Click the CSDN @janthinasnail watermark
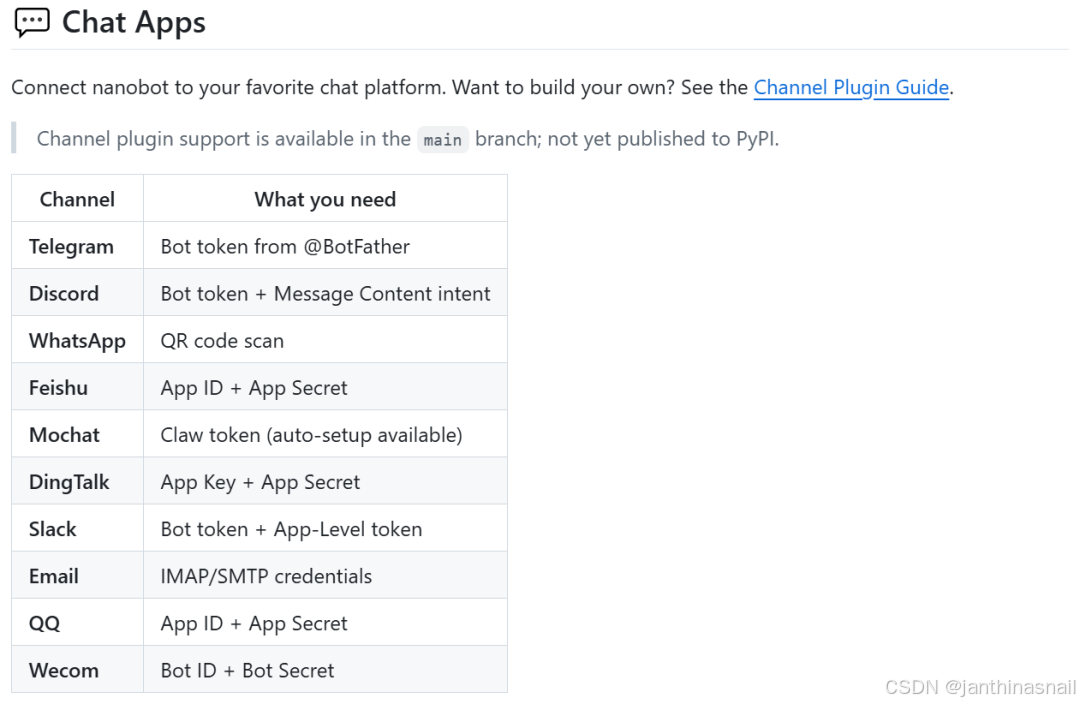Viewport: 1080px width, 704px height. [x=980, y=686]
